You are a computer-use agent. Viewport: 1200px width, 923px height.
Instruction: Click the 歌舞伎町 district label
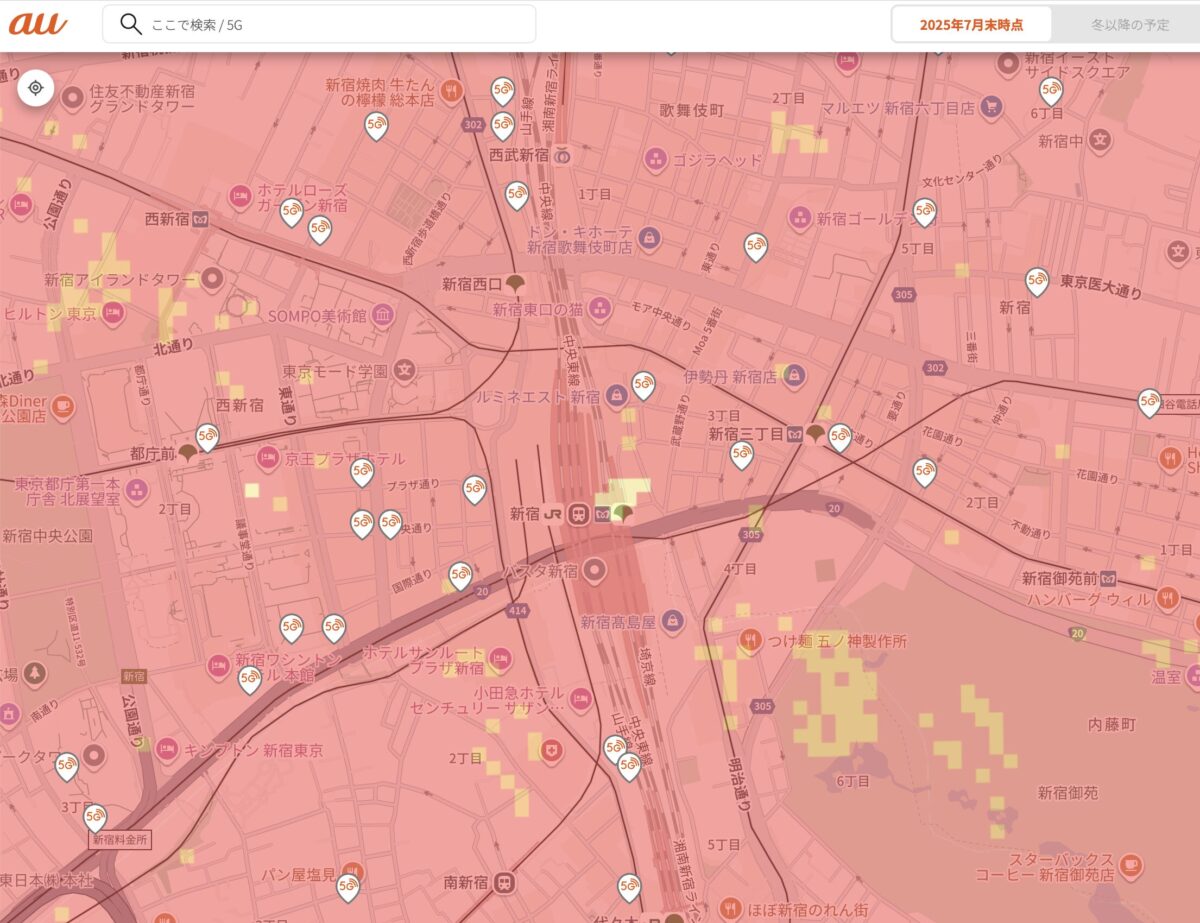[691, 110]
